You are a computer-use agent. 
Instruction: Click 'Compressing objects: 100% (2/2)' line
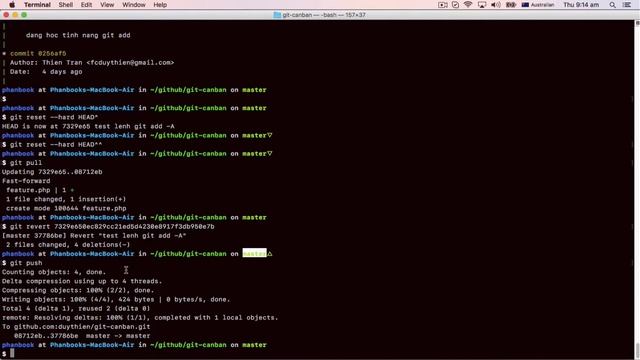[x=78, y=290]
